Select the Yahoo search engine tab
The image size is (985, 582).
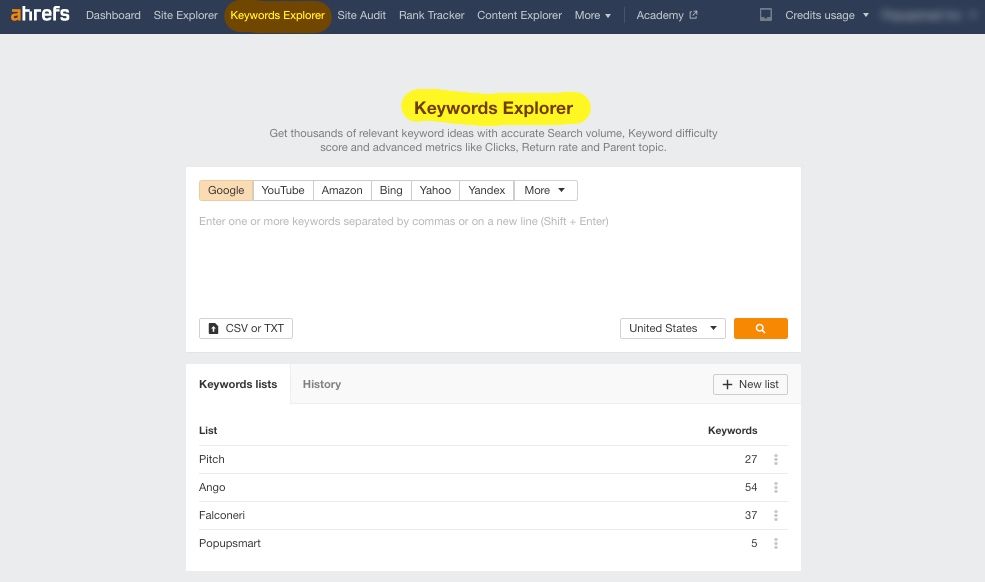(x=435, y=190)
